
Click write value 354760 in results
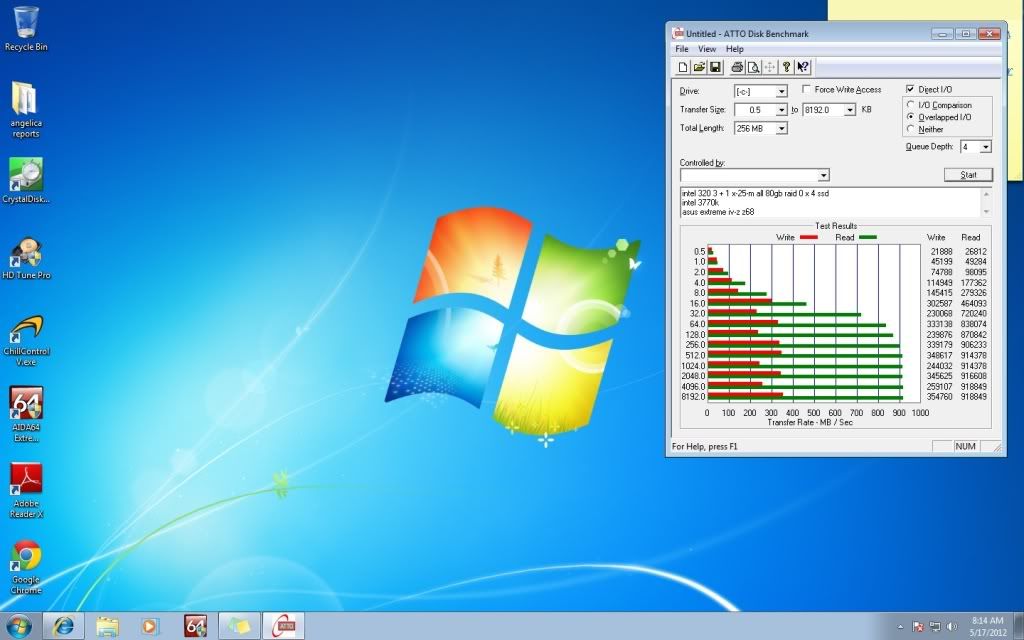click(939, 396)
